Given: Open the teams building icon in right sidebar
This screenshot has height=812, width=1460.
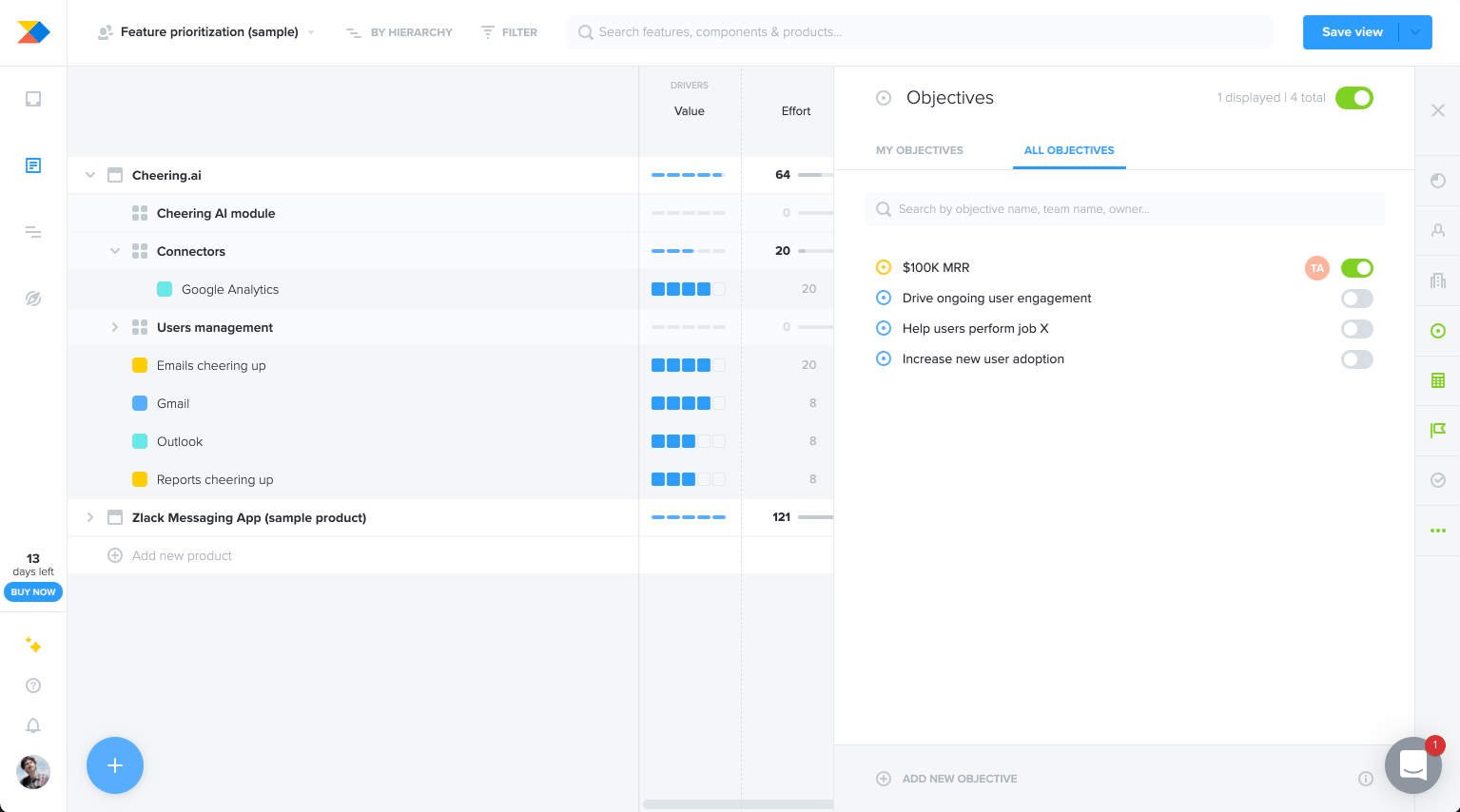Looking at the screenshot, I should (1437, 280).
